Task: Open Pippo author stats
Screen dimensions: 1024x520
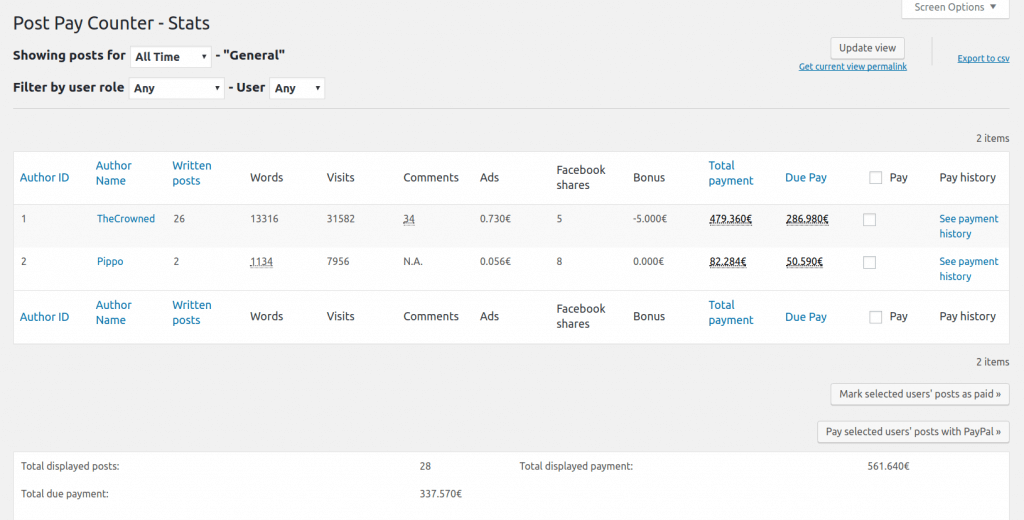Action: (x=110, y=261)
